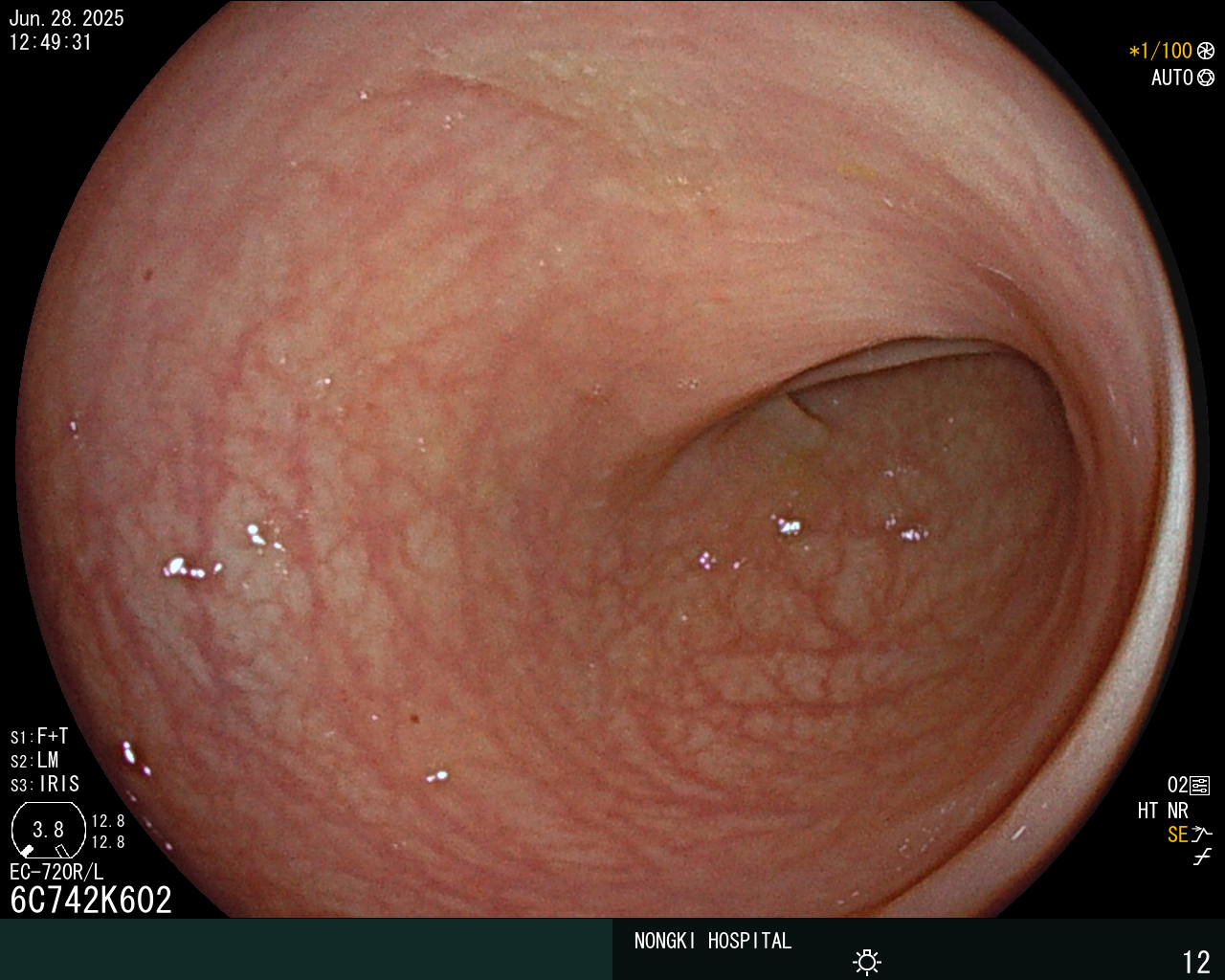1225x980 pixels.
Task: Click the yellow 'SE' enhancement label
Action: (x=1178, y=835)
